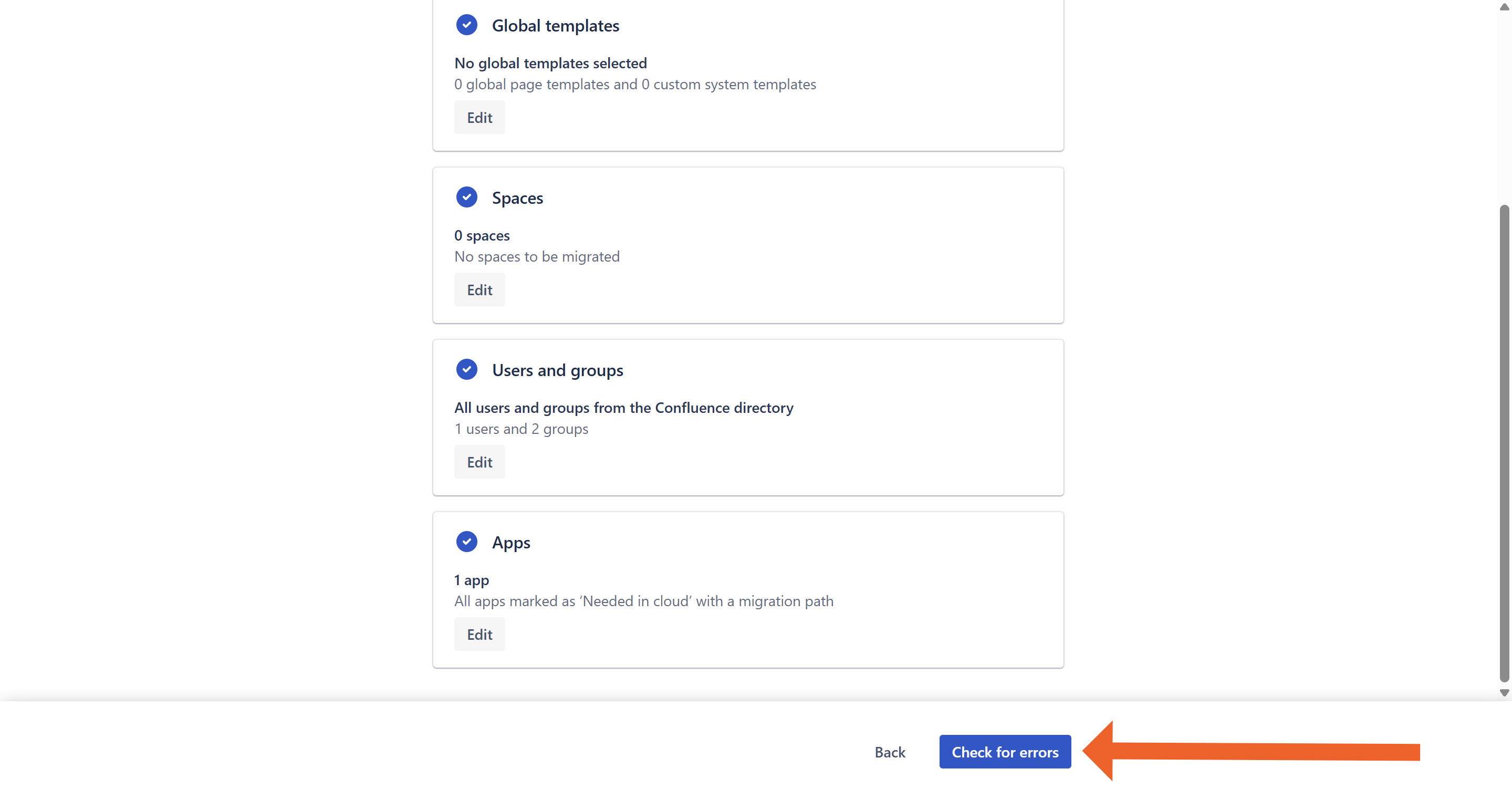Click the Users and groups checkmark icon

click(x=467, y=370)
